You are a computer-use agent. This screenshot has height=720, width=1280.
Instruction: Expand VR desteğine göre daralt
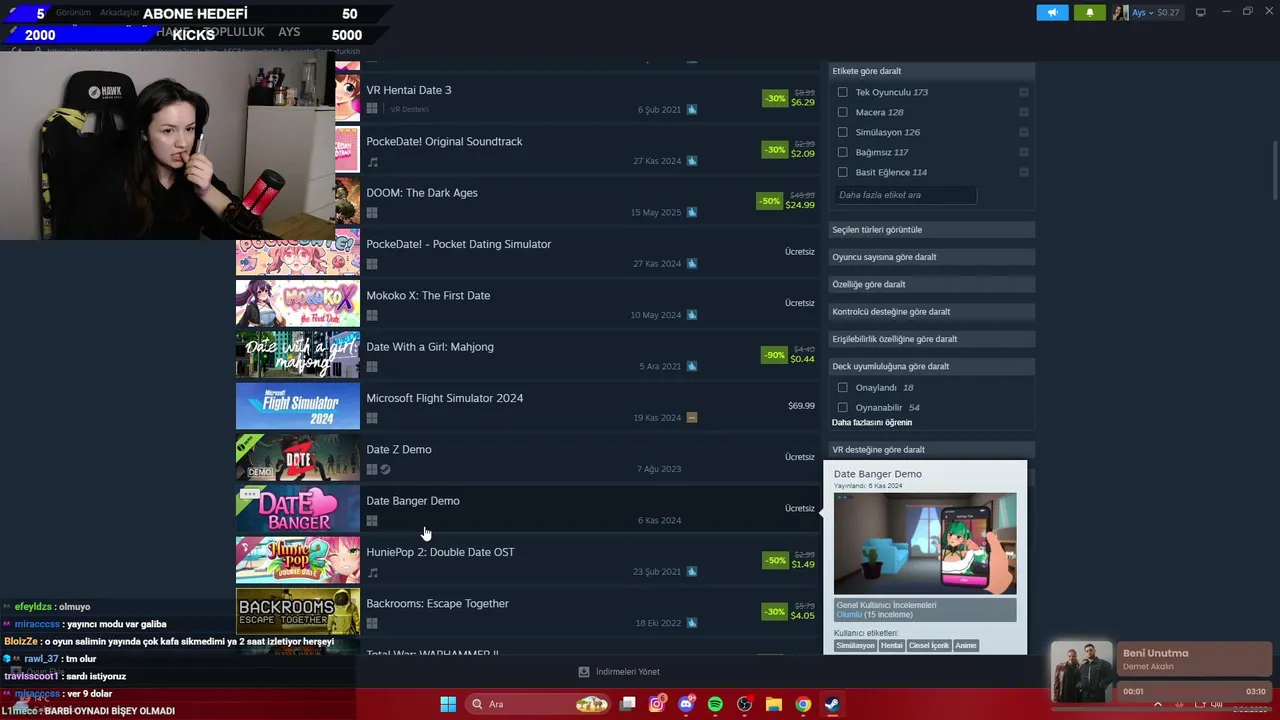tap(931, 450)
